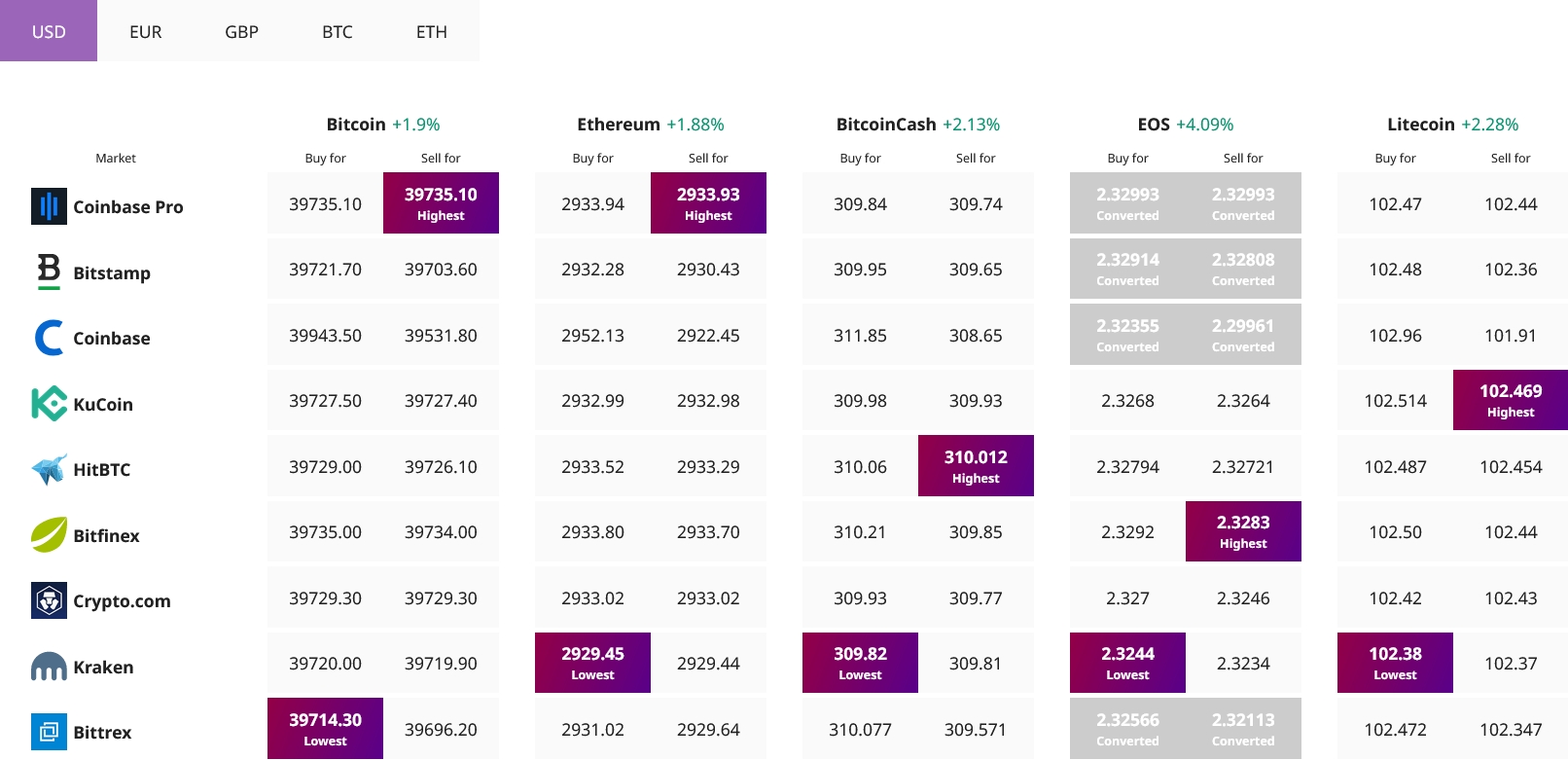Click the Bittrex logo icon
Image resolution: width=1568 pixels, height=760 pixels.
(x=49, y=732)
